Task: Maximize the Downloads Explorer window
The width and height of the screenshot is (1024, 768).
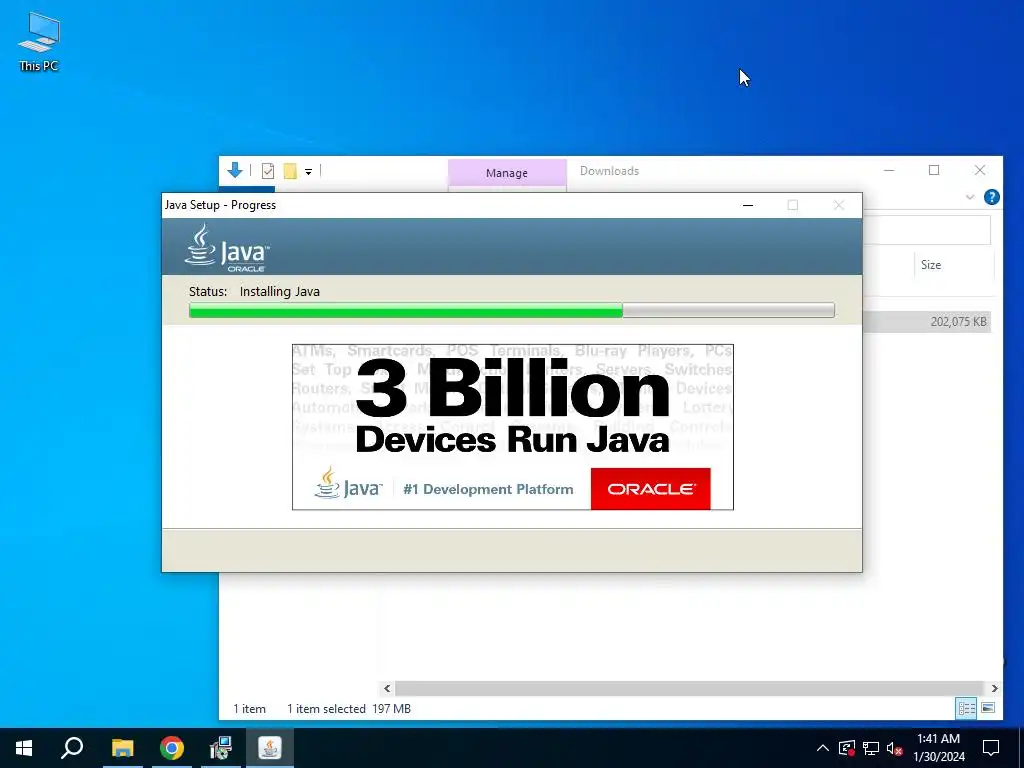Action: click(x=934, y=170)
